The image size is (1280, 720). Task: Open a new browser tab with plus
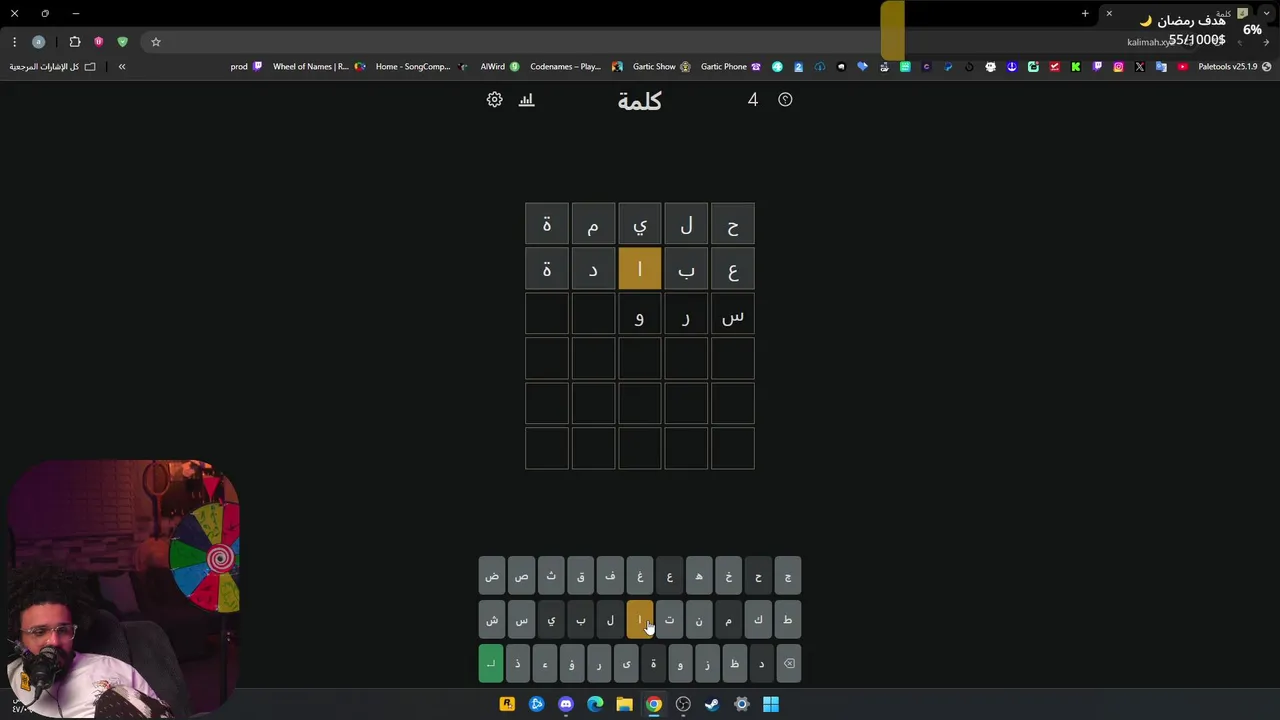click(x=1085, y=14)
